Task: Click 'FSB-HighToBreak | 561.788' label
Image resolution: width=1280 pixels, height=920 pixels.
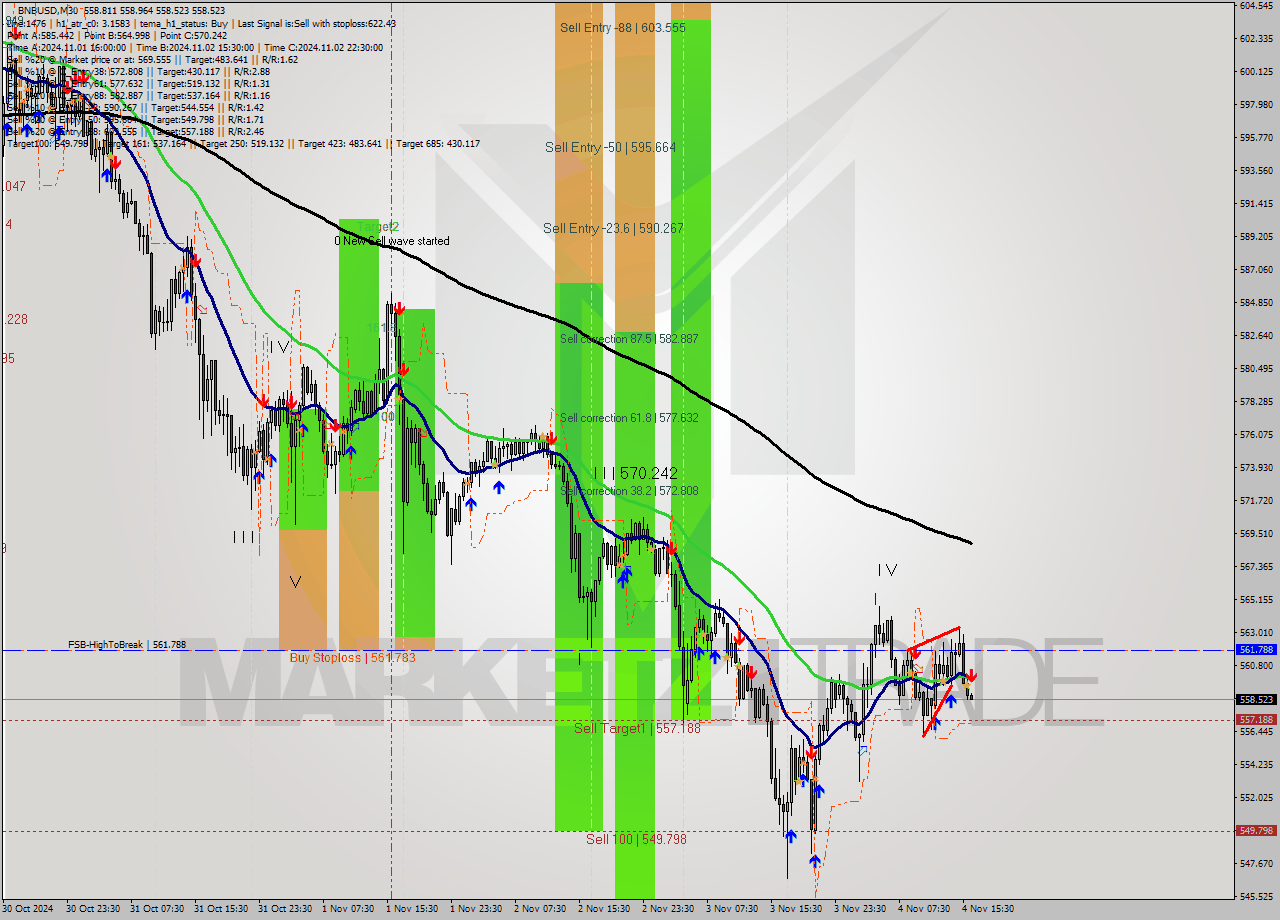Action: click(127, 645)
